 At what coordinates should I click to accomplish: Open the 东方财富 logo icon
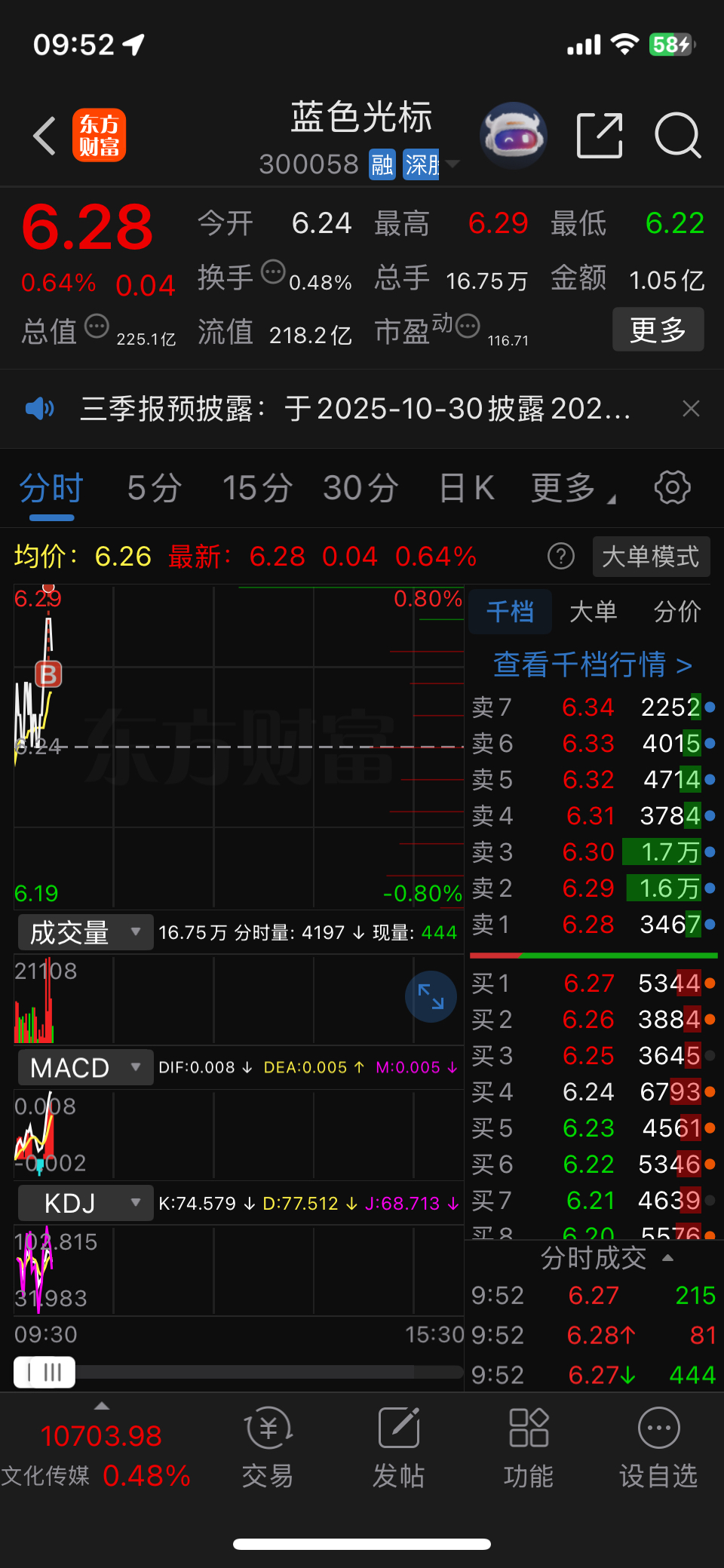pyautogui.click(x=99, y=135)
